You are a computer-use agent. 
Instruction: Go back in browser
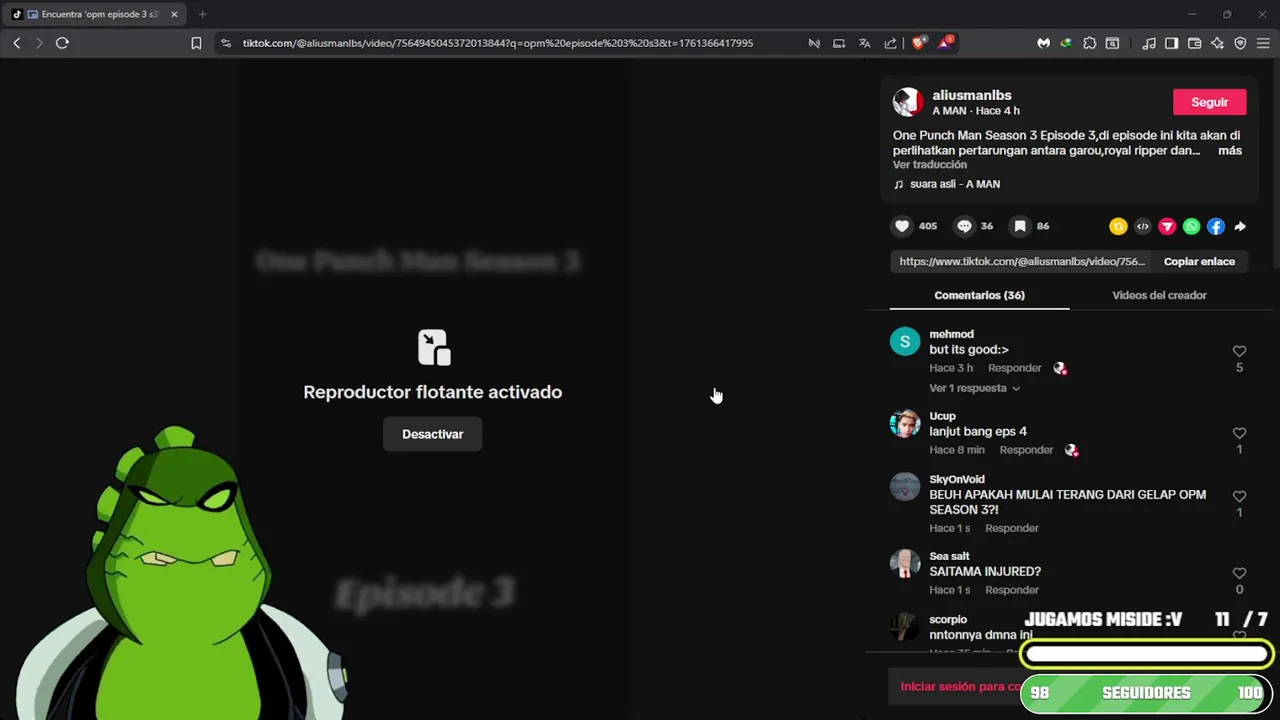[x=16, y=43]
